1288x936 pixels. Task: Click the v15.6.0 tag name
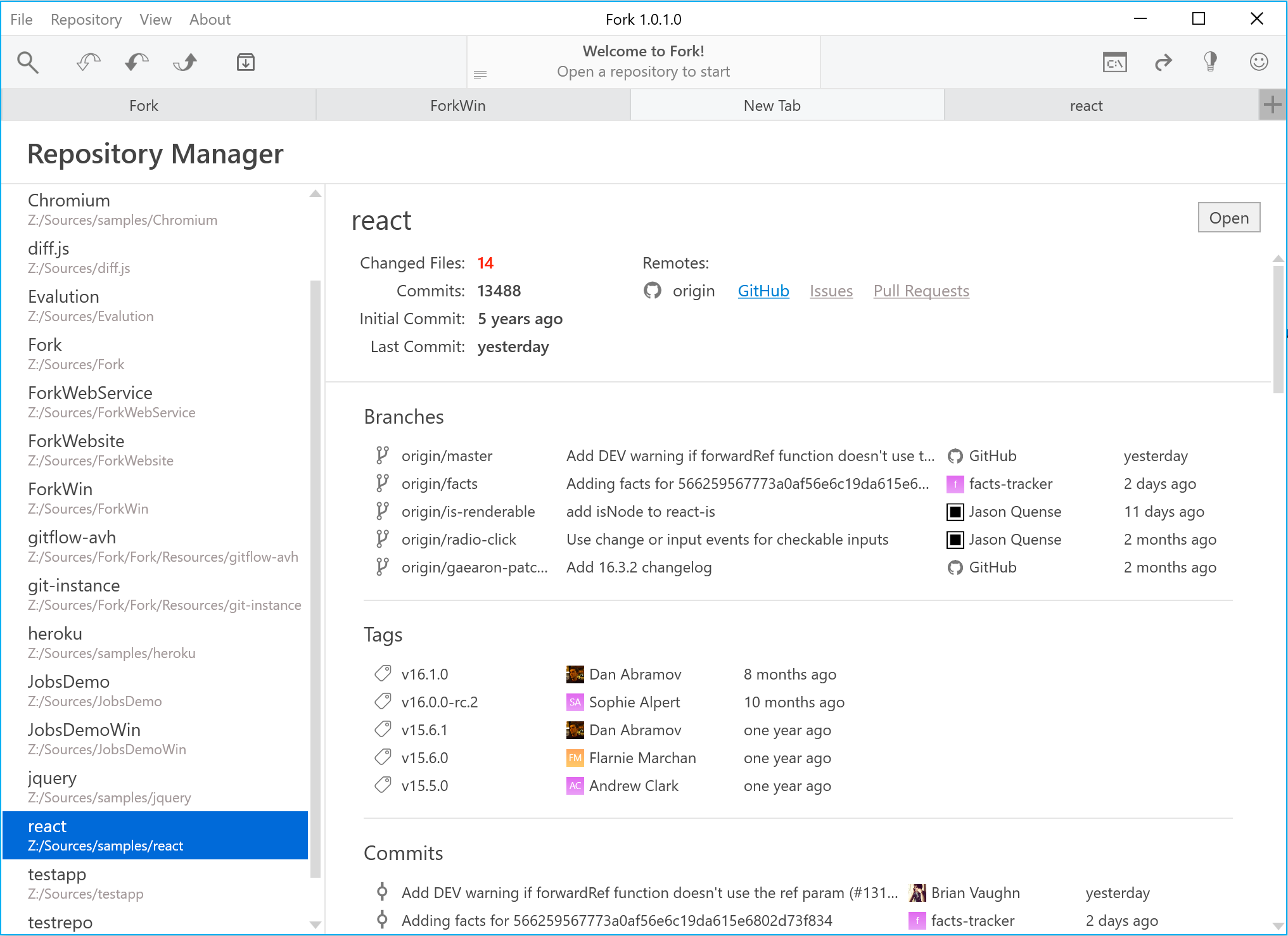click(x=424, y=757)
